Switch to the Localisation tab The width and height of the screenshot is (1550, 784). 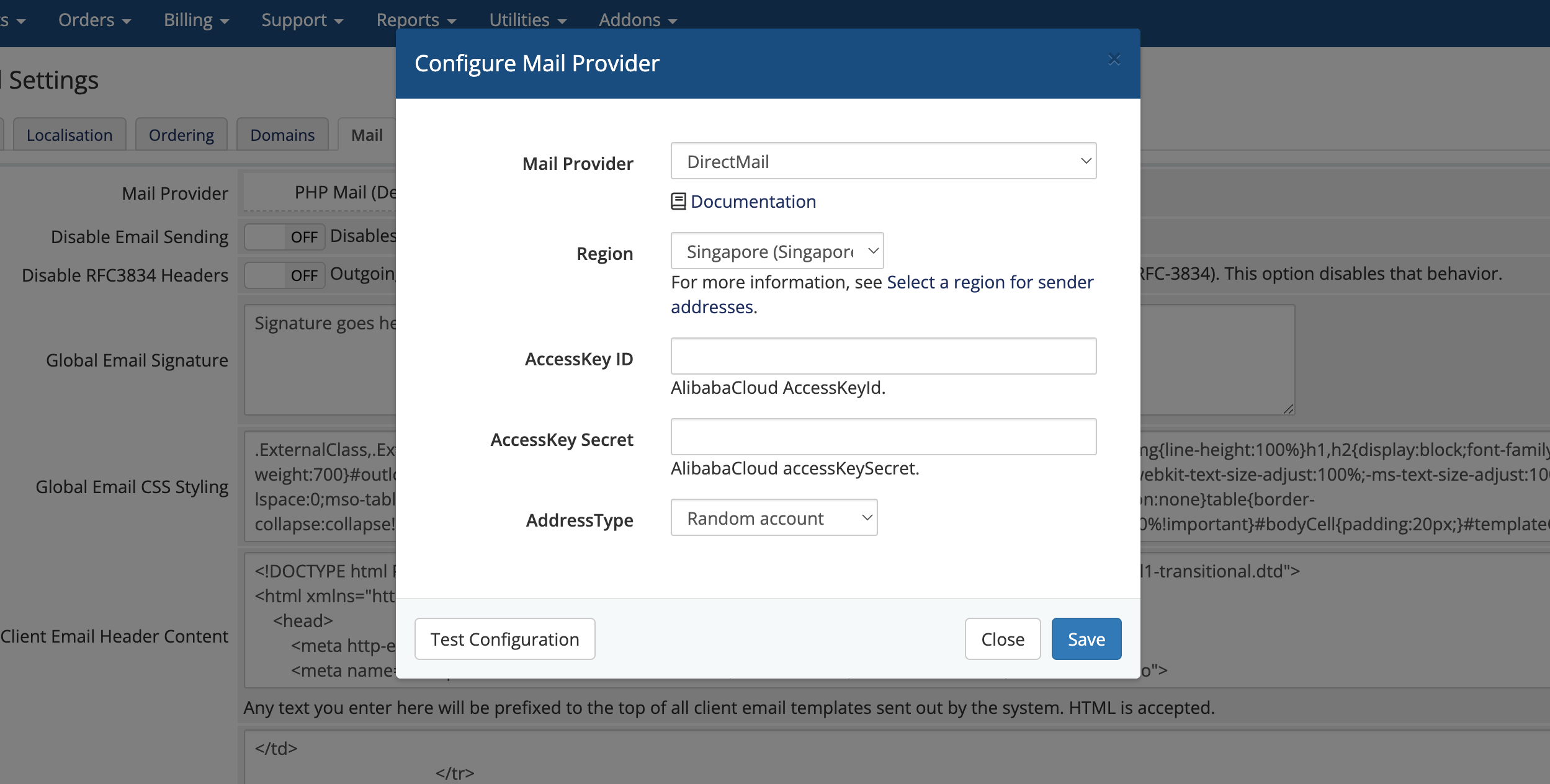[69, 135]
